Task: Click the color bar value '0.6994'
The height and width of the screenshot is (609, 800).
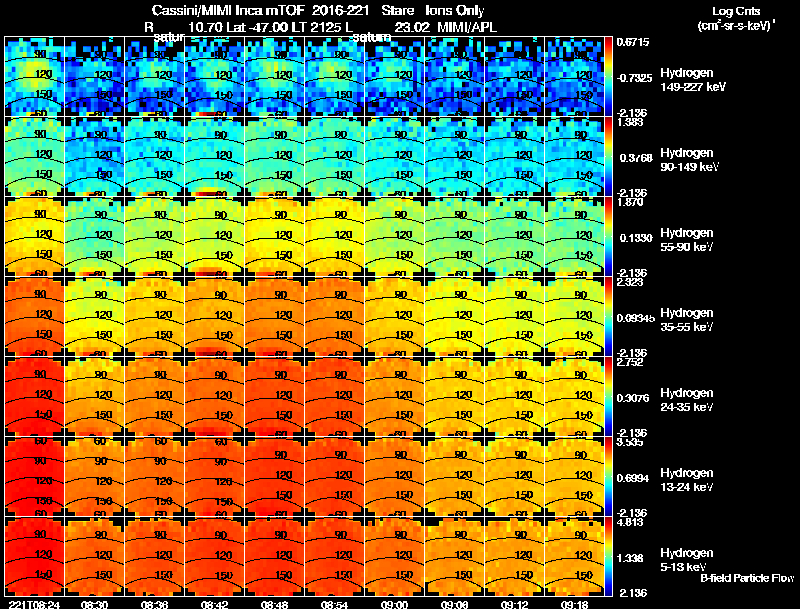Action: pyautogui.click(x=633, y=478)
